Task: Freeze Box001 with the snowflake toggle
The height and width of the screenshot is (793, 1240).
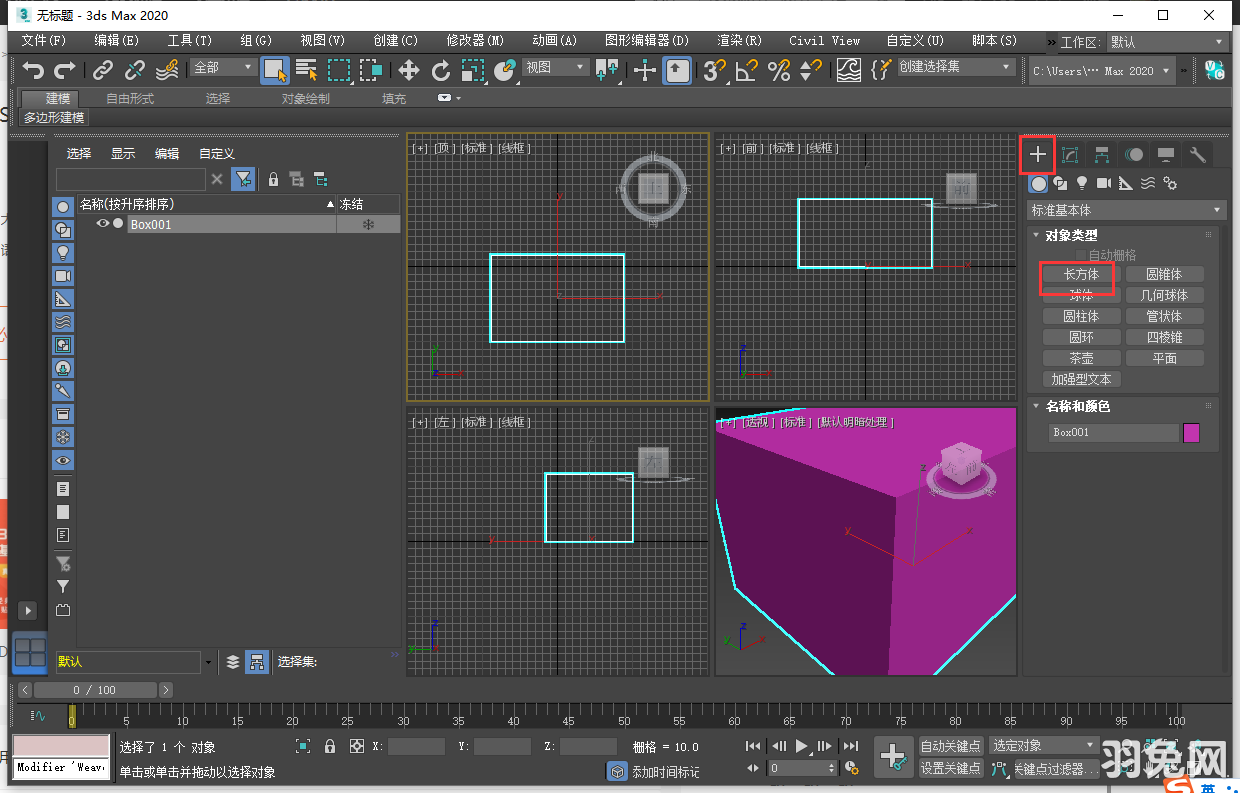Action: tap(368, 224)
